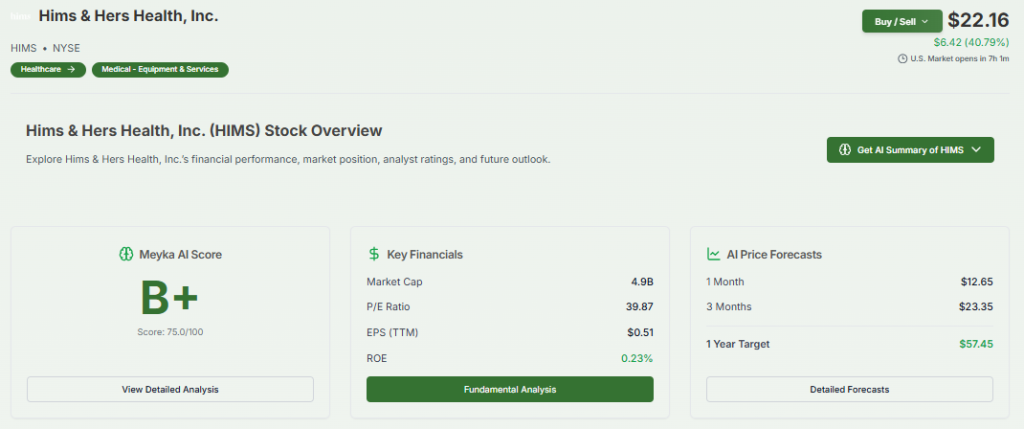Click the brain icon on AI Summary button
The height and width of the screenshot is (429, 1024).
point(845,150)
